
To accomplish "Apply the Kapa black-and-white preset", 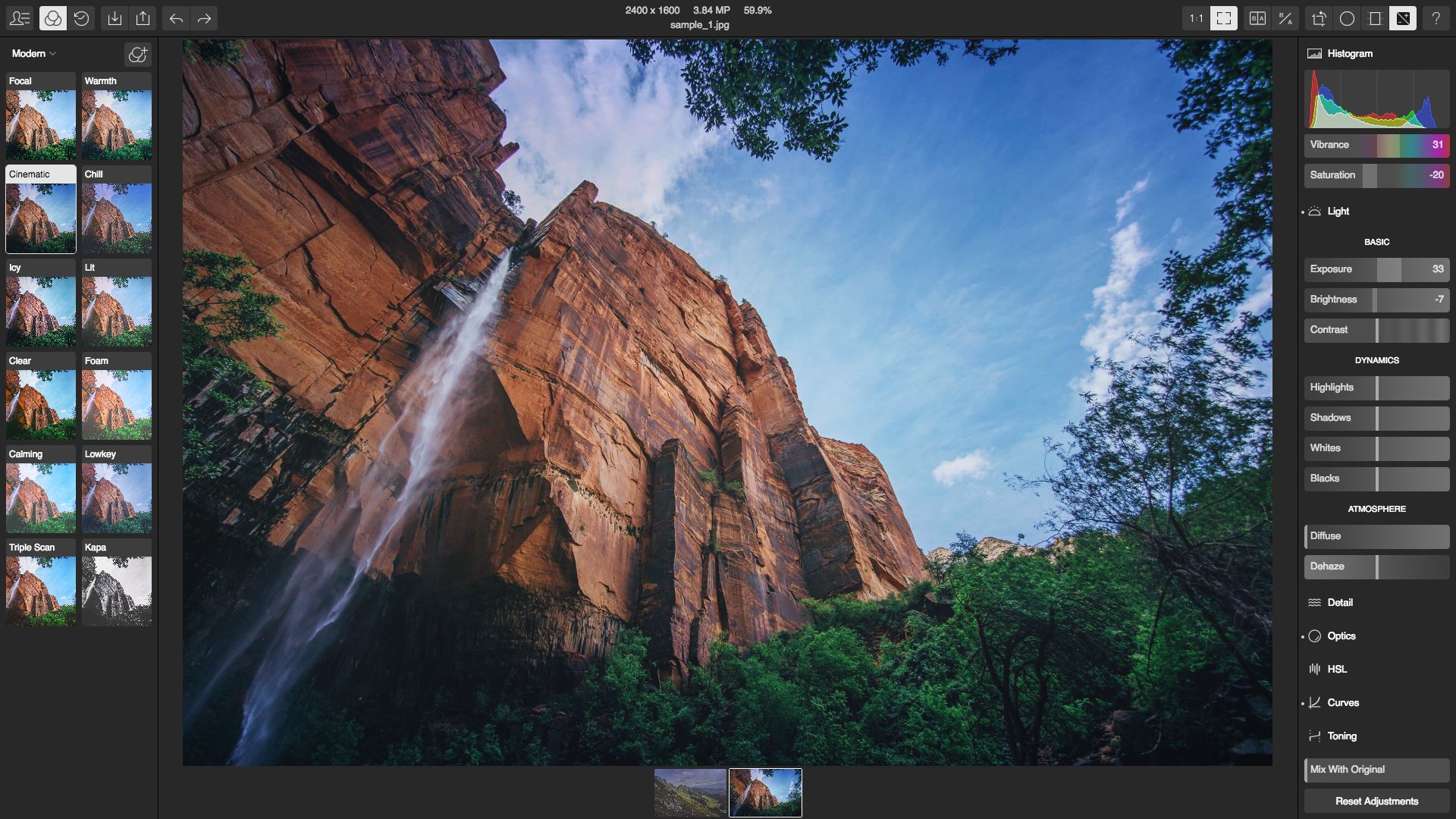I will (117, 582).
